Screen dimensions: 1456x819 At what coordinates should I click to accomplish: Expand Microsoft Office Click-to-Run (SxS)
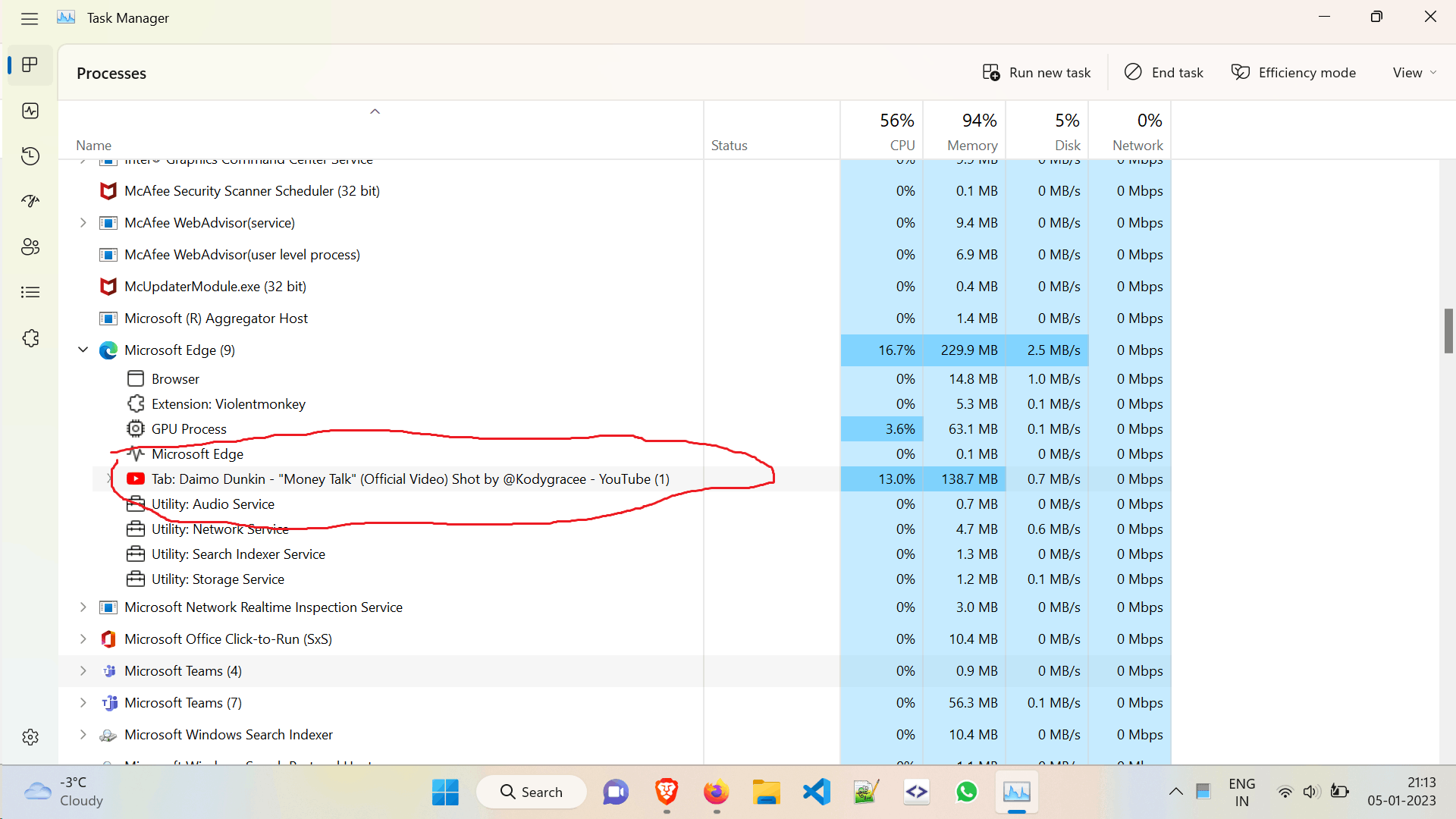point(83,639)
